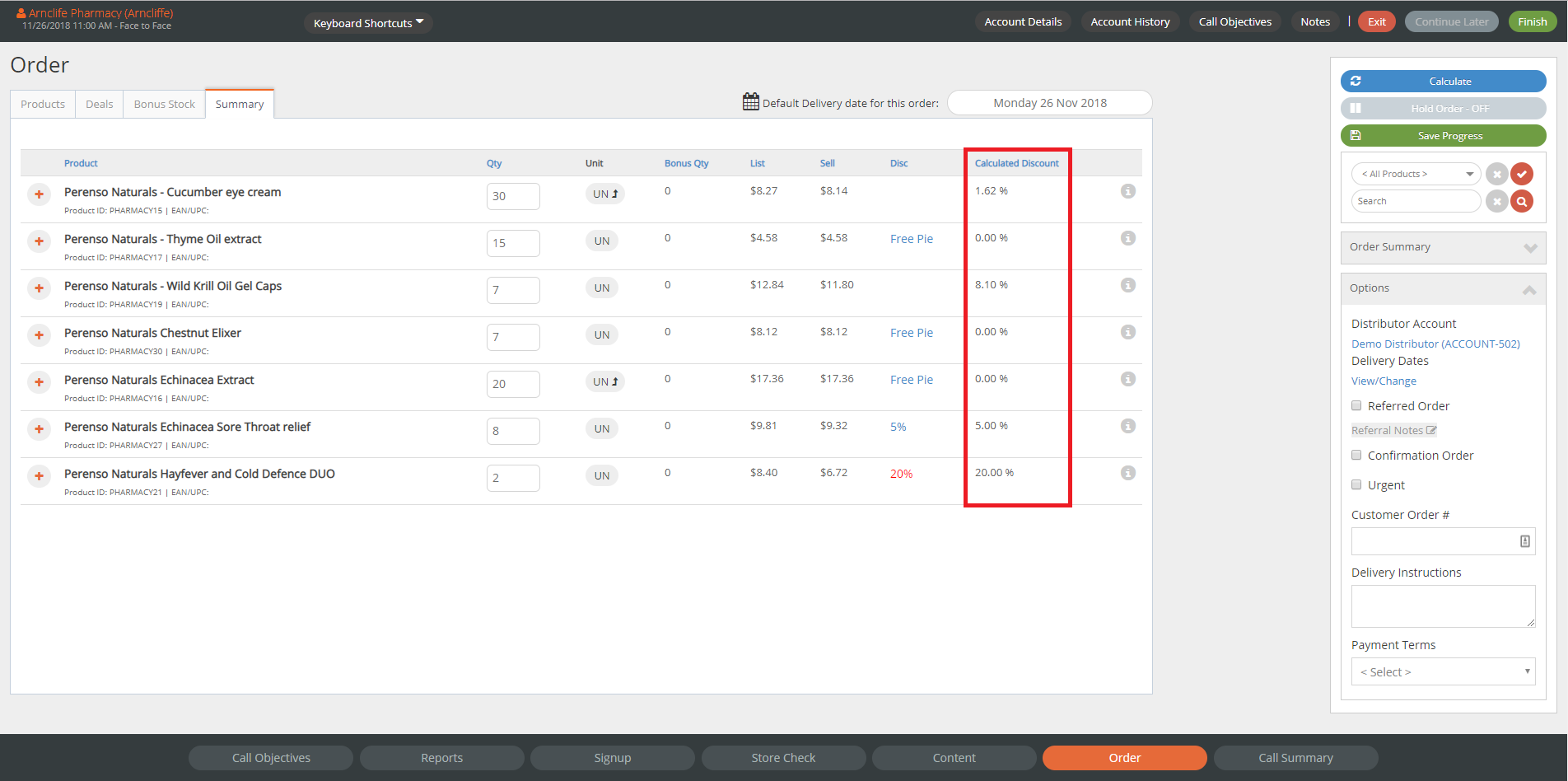Image resolution: width=1568 pixels, height=781 pixels.
Task: Click the delivery date field Monday 26 Nov 2018
Action: point(1049,103)
